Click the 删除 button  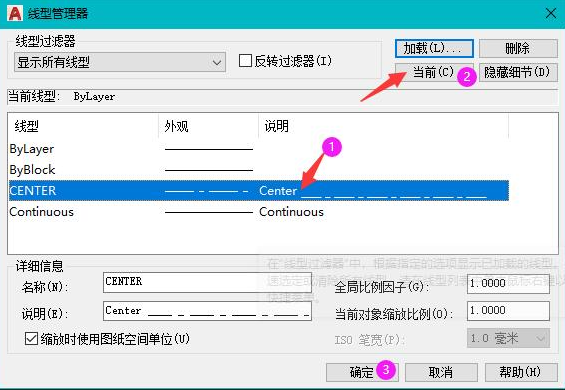(x=518, y=48)
